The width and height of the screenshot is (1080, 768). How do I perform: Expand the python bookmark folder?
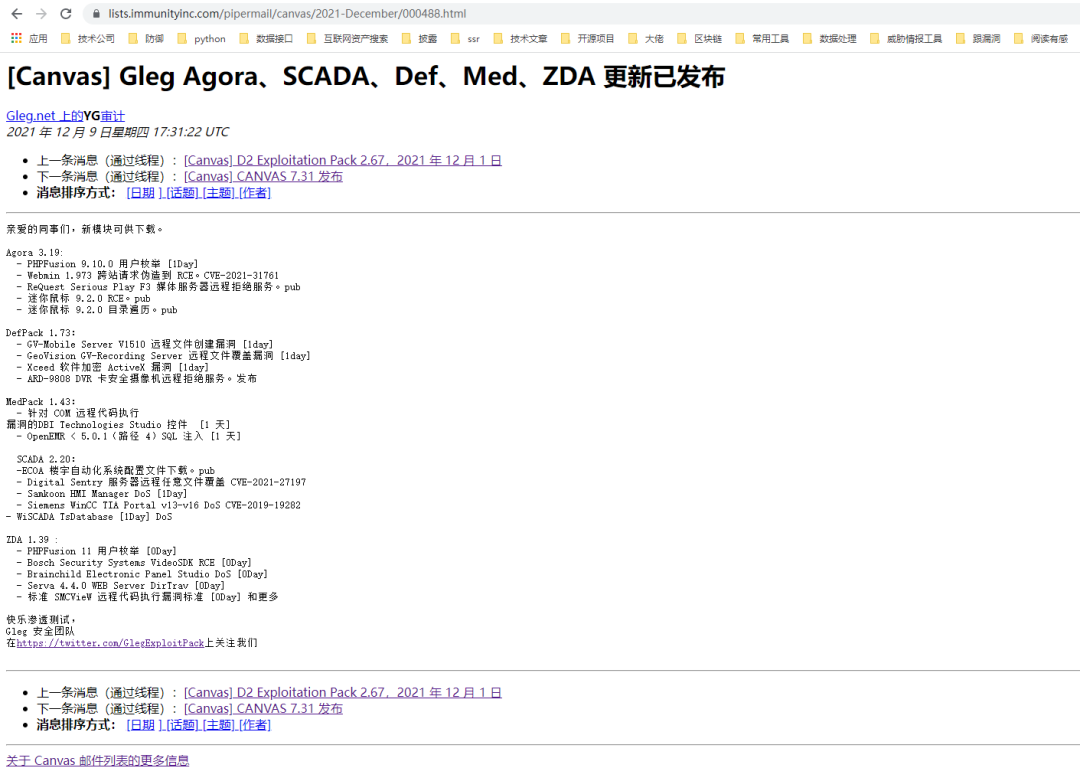pos(202,39)
